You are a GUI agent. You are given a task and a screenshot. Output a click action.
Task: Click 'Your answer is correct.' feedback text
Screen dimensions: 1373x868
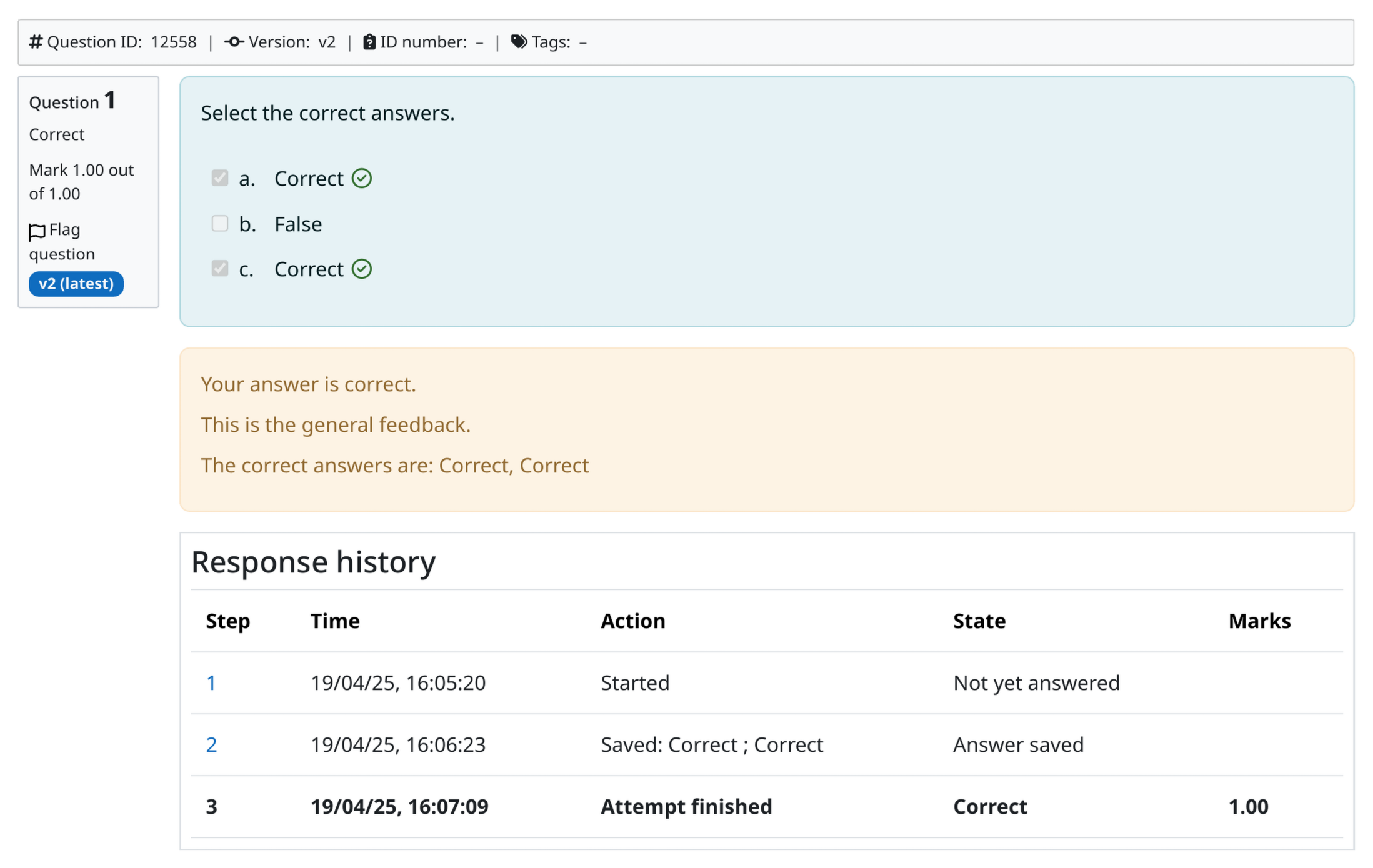pos(308,384)
